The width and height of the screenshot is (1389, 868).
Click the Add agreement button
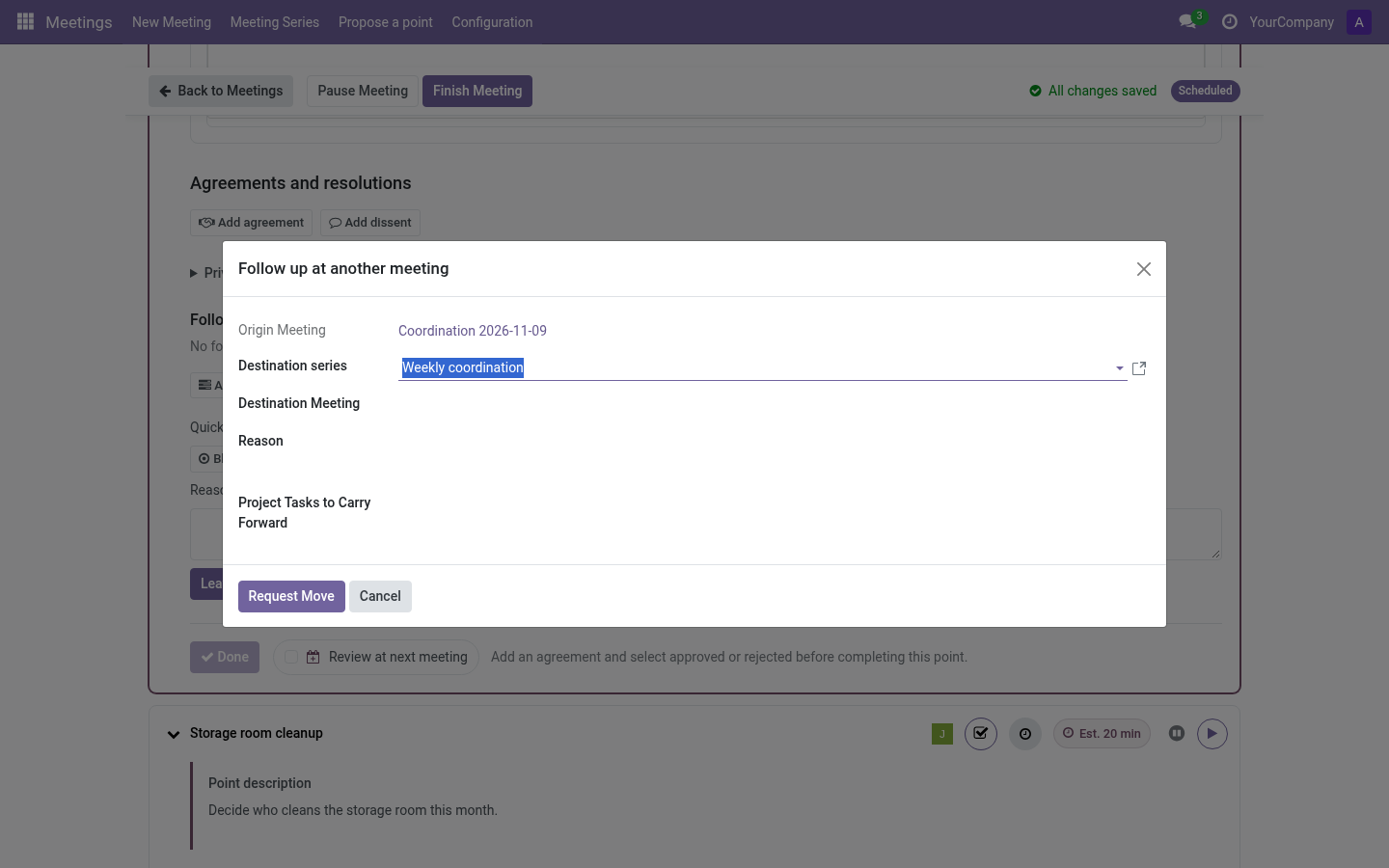click(x=252, y=223)
